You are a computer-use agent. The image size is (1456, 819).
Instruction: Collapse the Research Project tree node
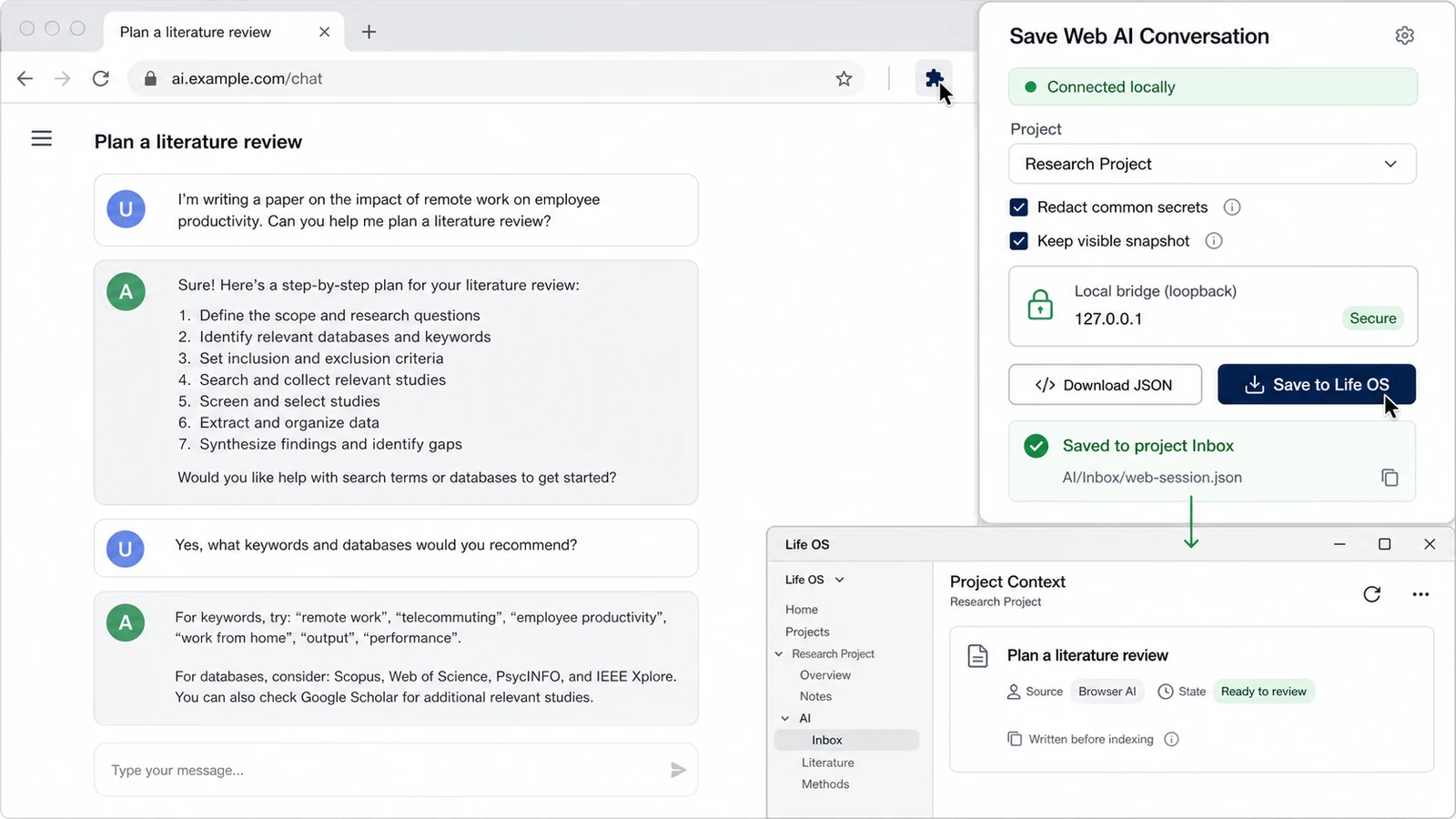click(x=779, y=653)
